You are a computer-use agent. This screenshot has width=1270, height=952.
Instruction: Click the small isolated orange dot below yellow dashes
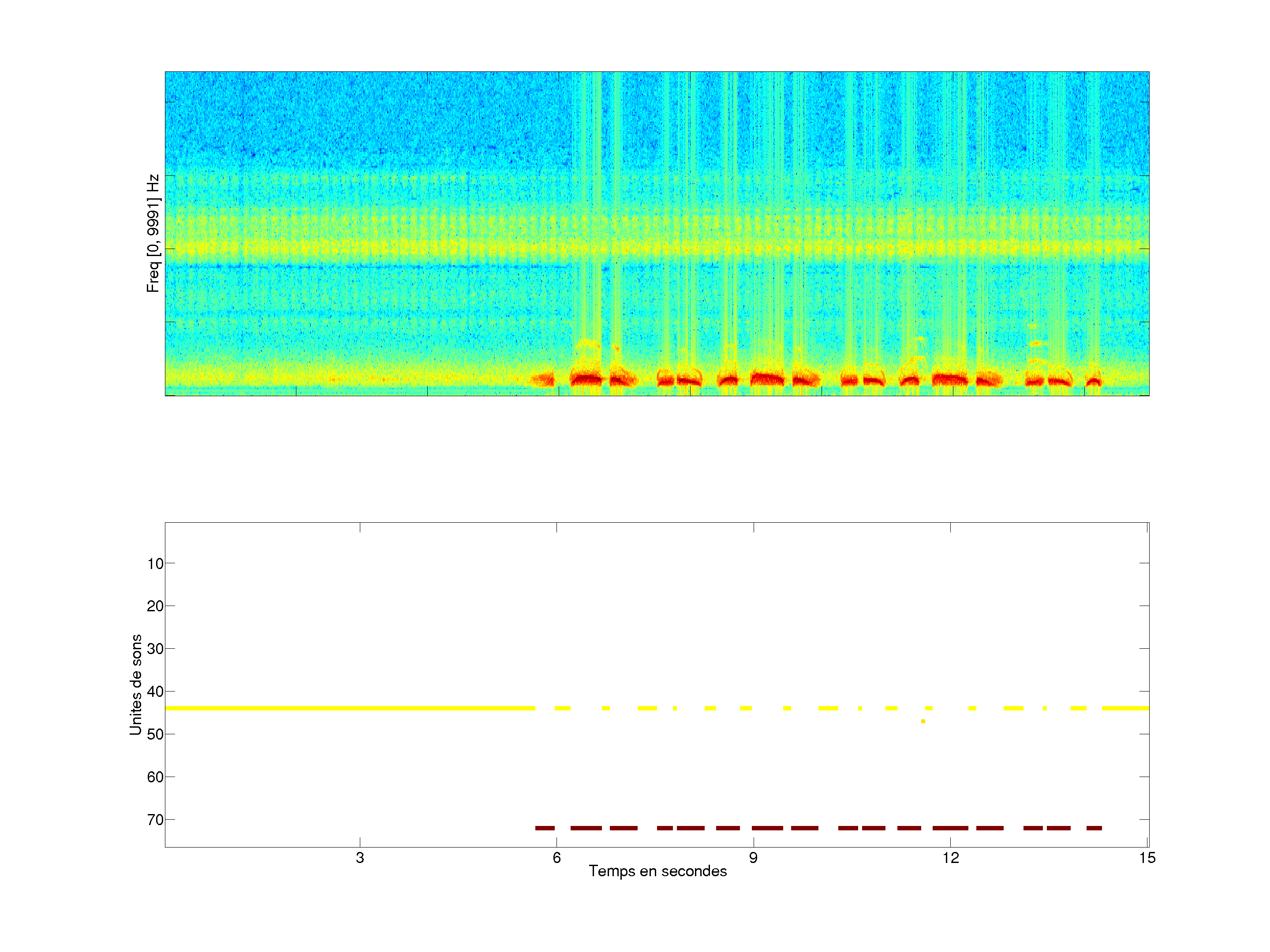(x=923, y=721)
